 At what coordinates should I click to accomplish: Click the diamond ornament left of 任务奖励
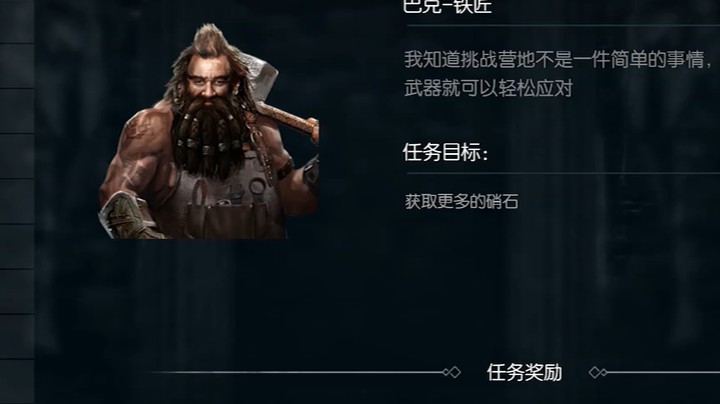452,372
